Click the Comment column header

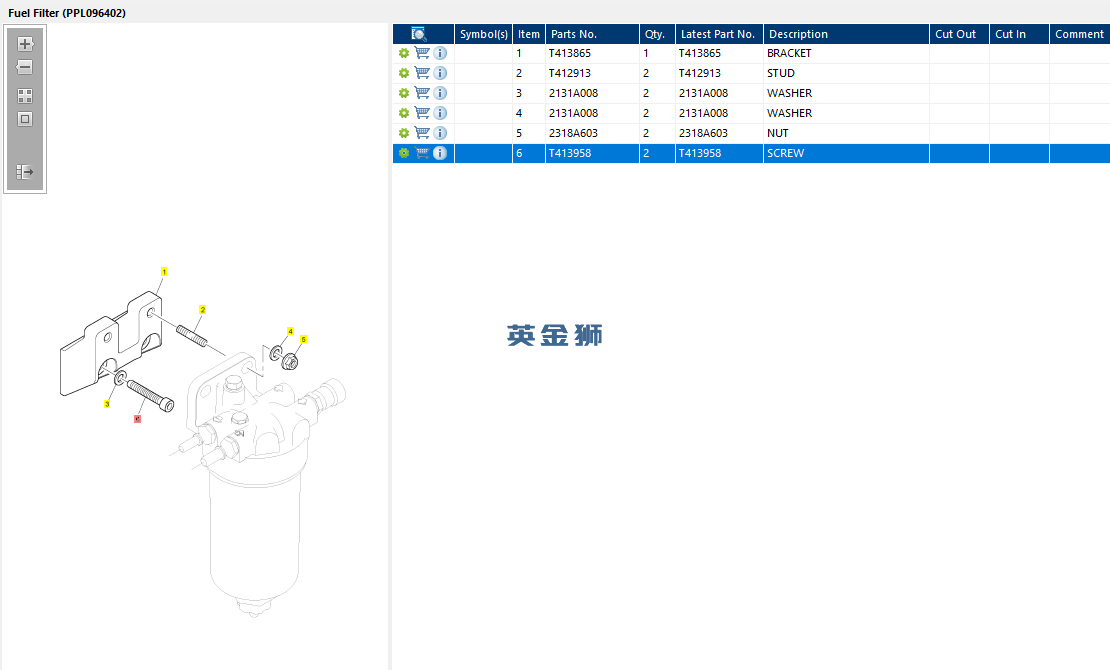click(1080, 34)
